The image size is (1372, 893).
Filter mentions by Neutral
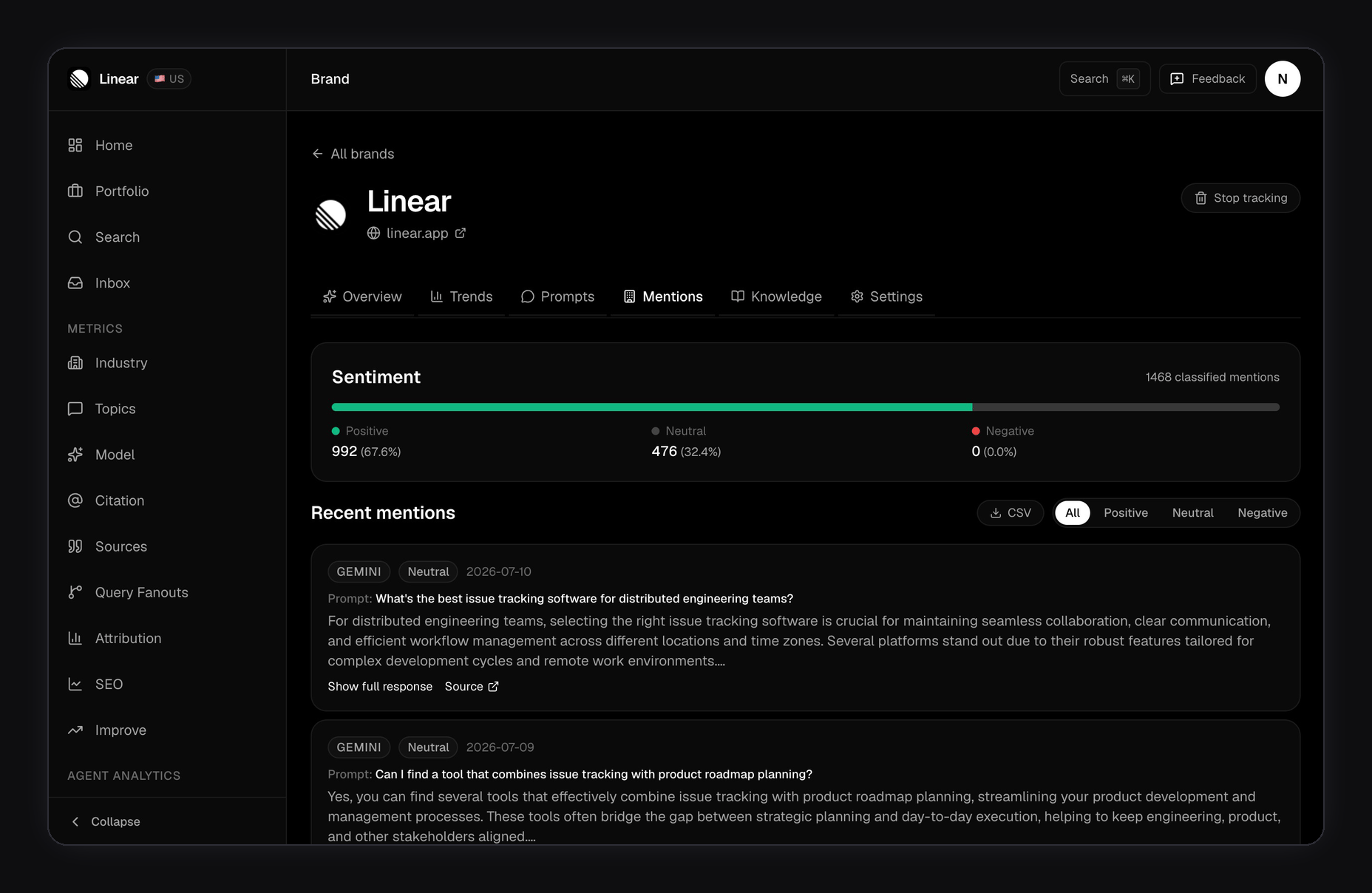1192,513
